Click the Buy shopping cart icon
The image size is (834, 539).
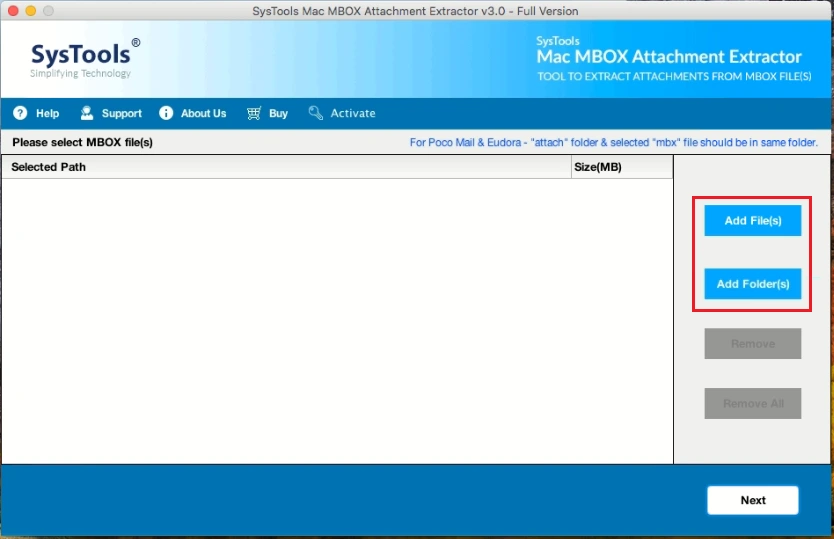pyautogui.click(x=254, y=113)
